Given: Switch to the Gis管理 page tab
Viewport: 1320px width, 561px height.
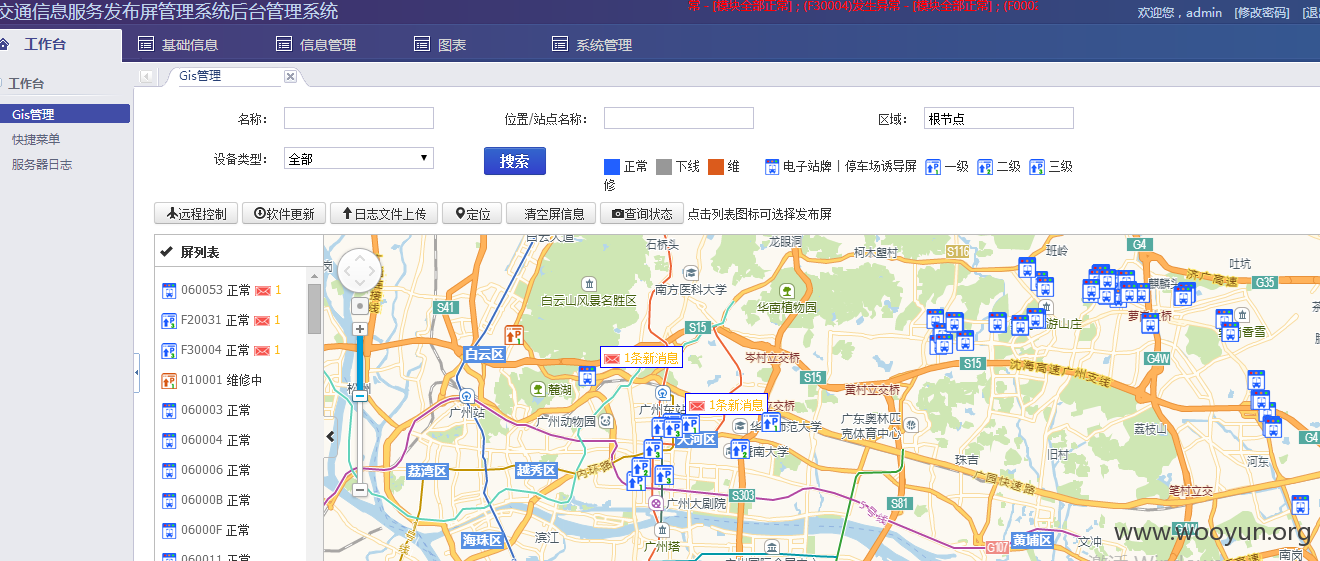Looking at the screenshot, I should click(200, 76).
